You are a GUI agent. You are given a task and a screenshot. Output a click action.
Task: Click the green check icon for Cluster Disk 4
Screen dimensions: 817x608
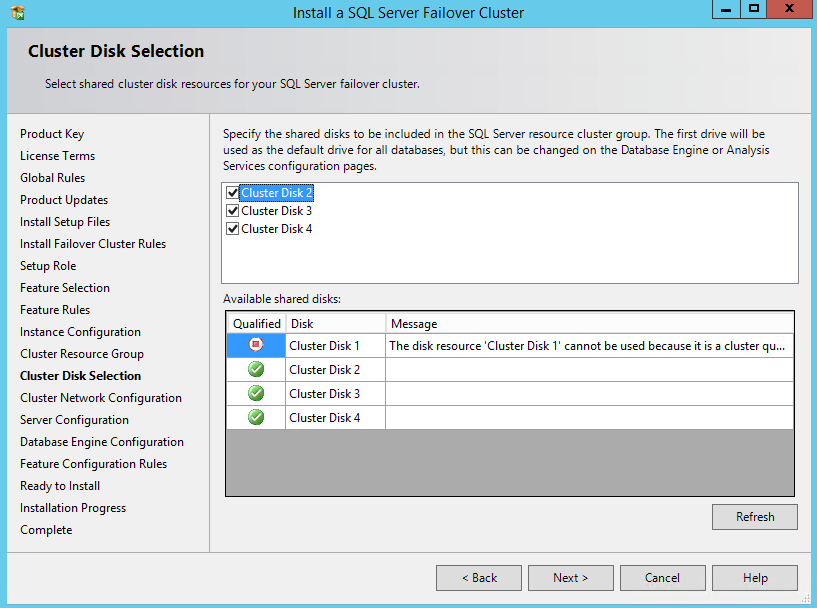pos(256,417)
